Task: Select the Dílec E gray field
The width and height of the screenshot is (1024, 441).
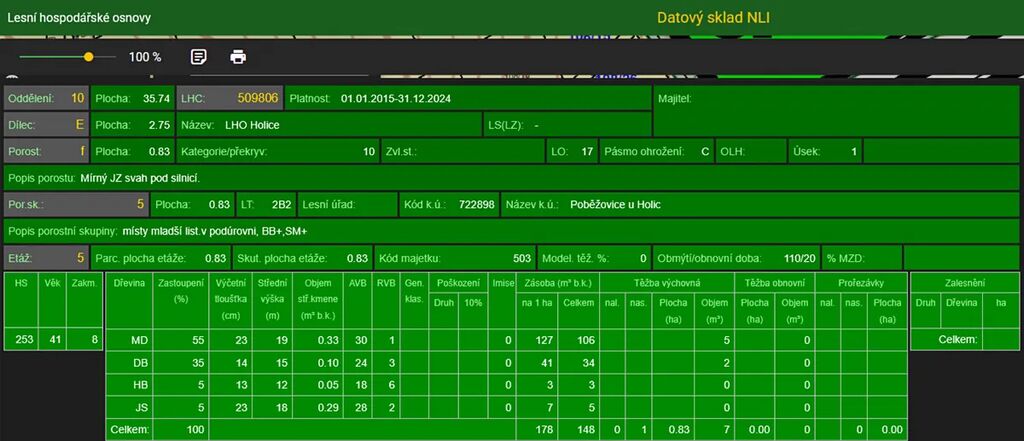Action: click(x=46, y=125)
